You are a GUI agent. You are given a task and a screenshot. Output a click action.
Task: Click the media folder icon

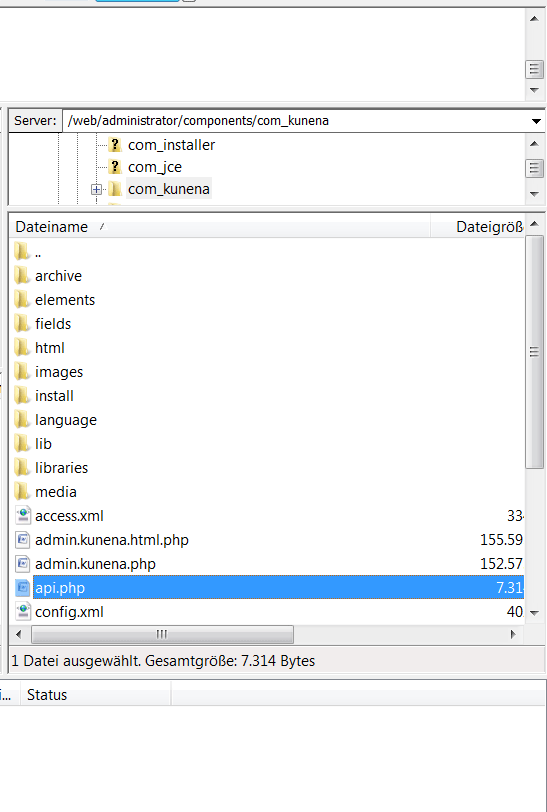click(22, 491)
